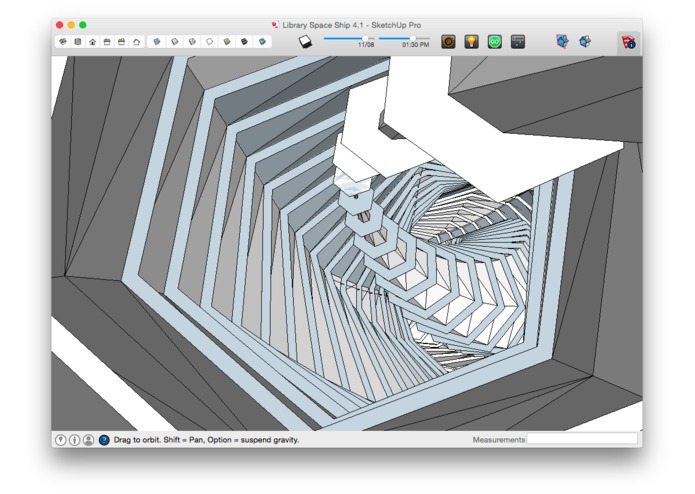695x494 pixels.
Task: Click the Measurements input box
Action: (x=582, y=439)
